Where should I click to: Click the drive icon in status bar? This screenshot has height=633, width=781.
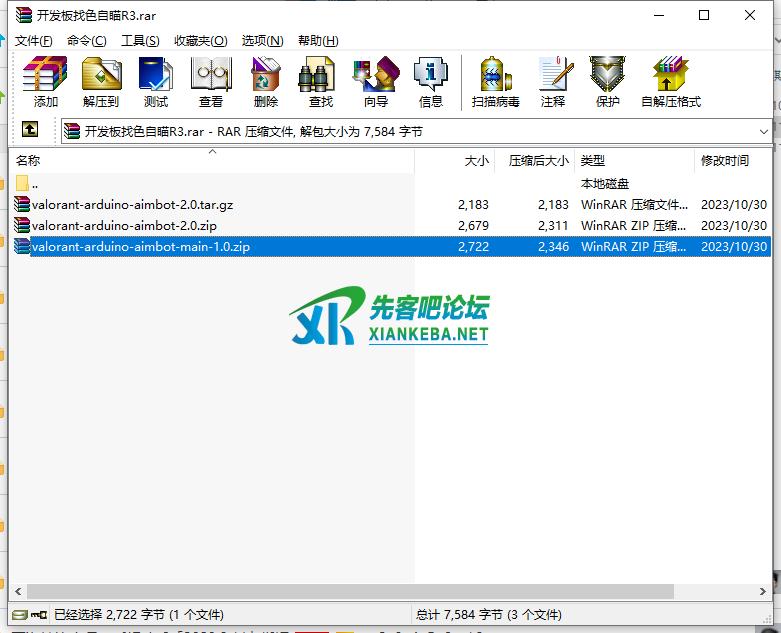point(20,615)
